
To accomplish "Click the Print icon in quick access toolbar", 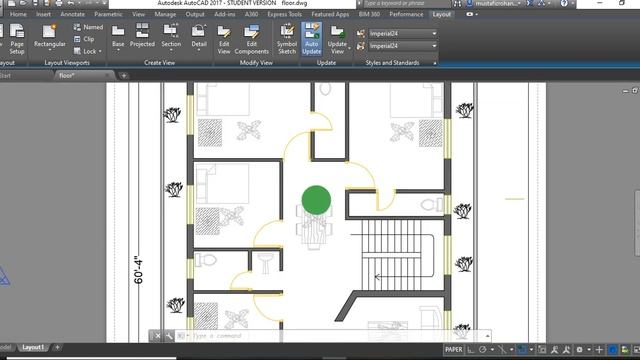I will click(x=59, y=3).
